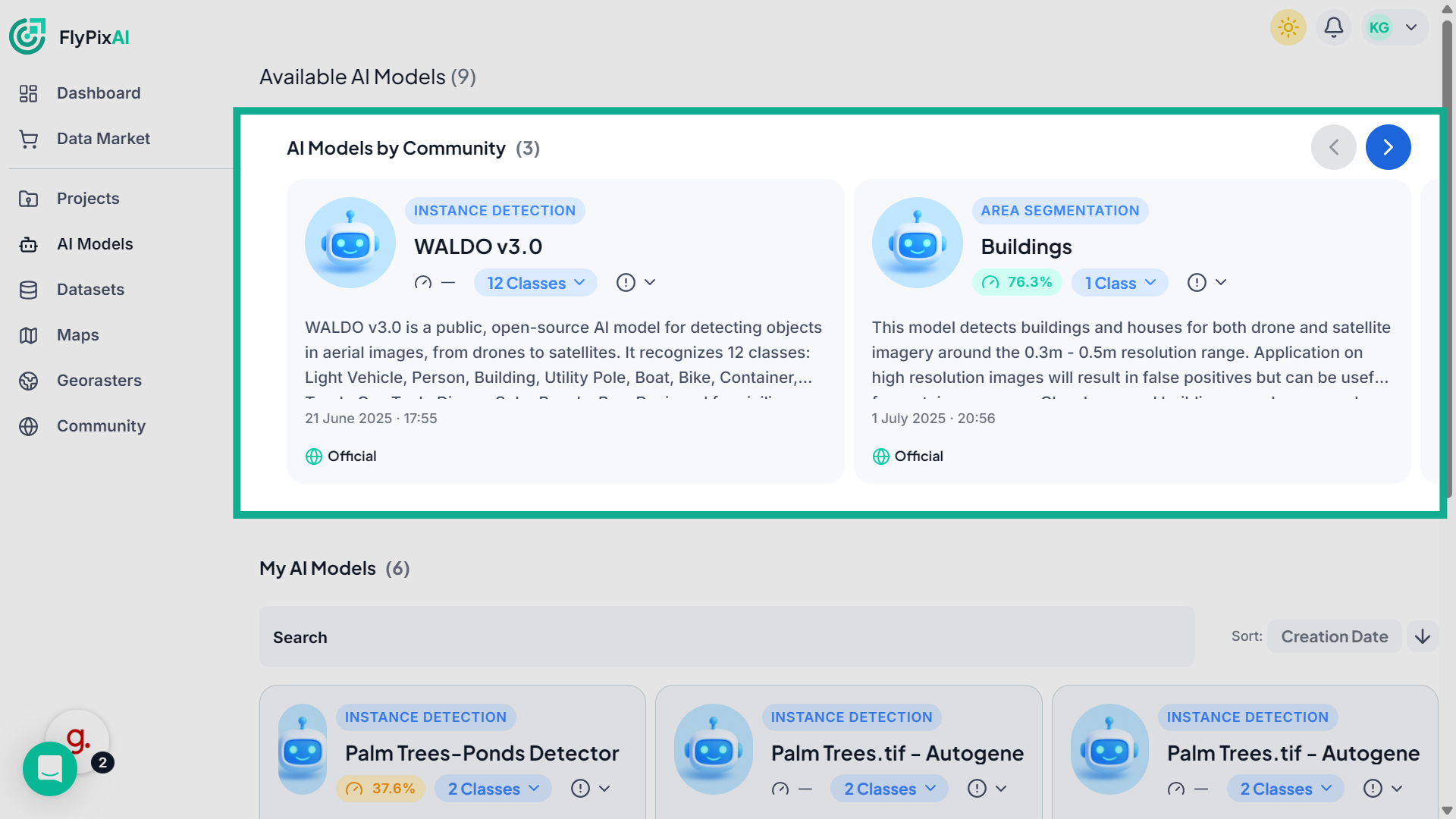Toggle sort direction arrow
The image size is (1456, 819).
[1423, 637]
